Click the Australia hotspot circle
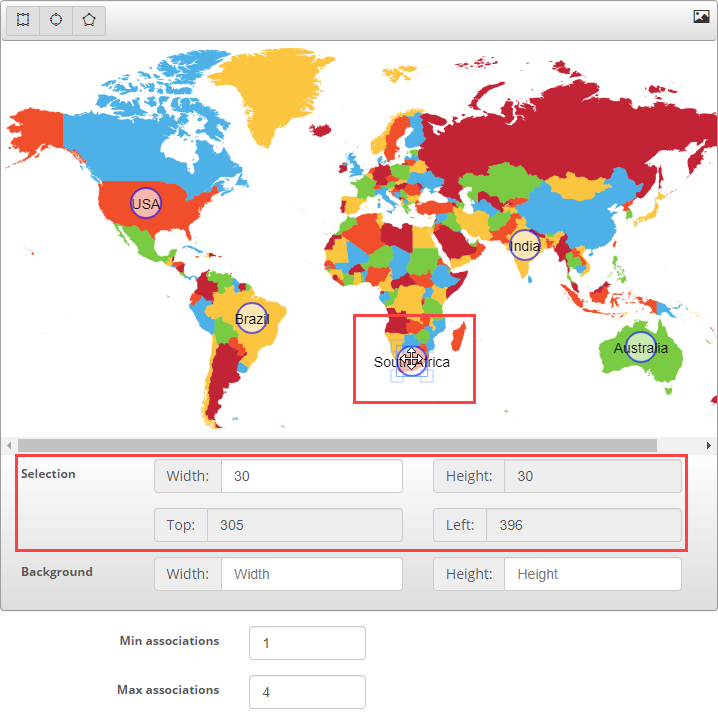This screenshot has height=720, width=718. (641, 347)
